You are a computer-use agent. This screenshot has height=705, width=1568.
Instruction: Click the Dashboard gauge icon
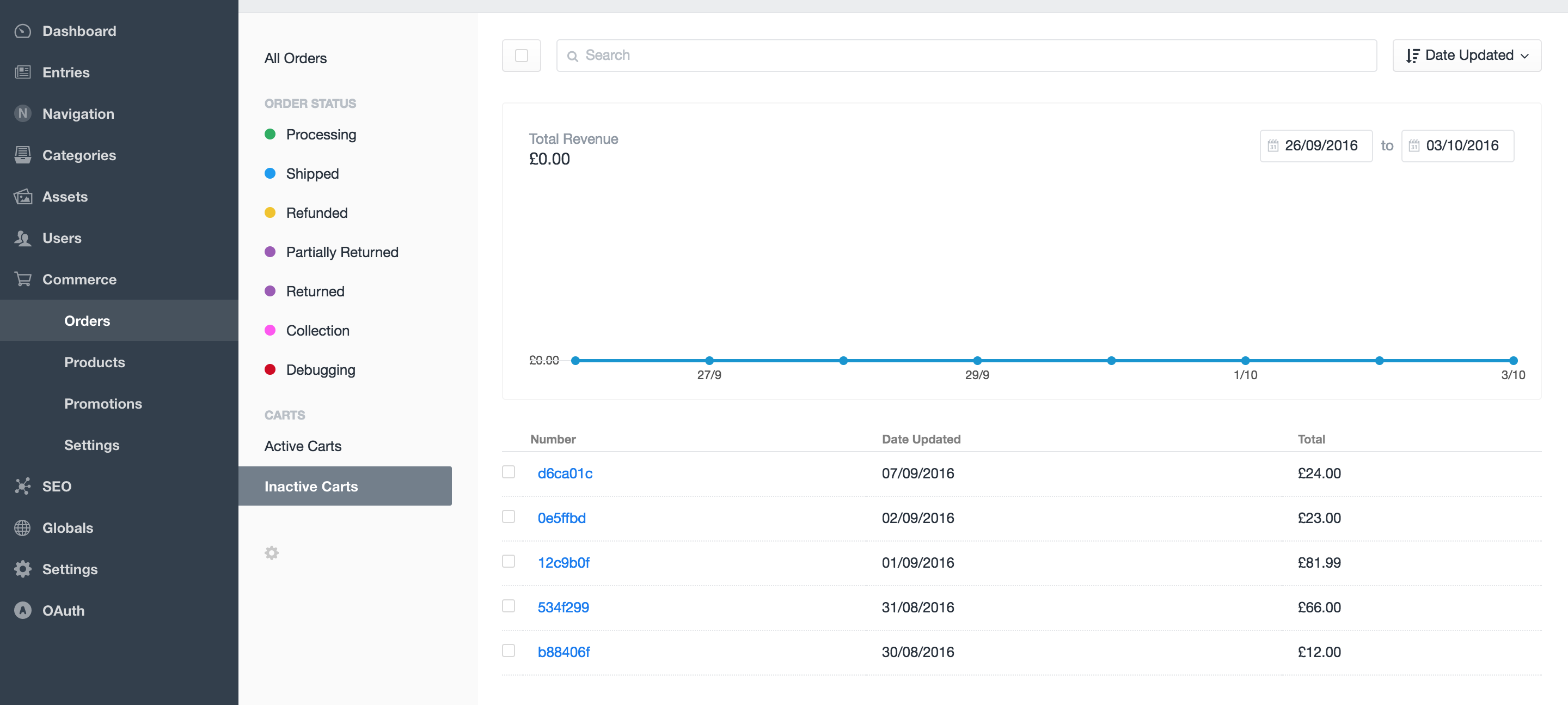point(22,31)
